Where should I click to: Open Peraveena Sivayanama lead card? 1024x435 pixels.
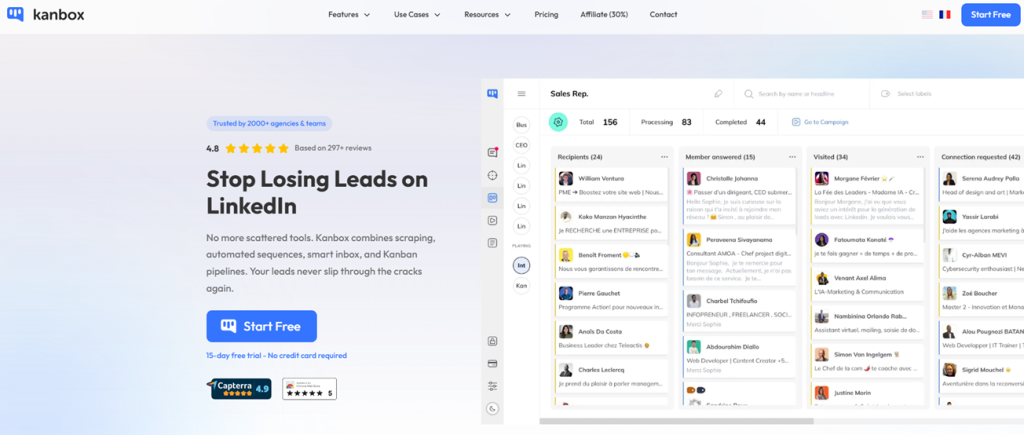click(739, 258)
